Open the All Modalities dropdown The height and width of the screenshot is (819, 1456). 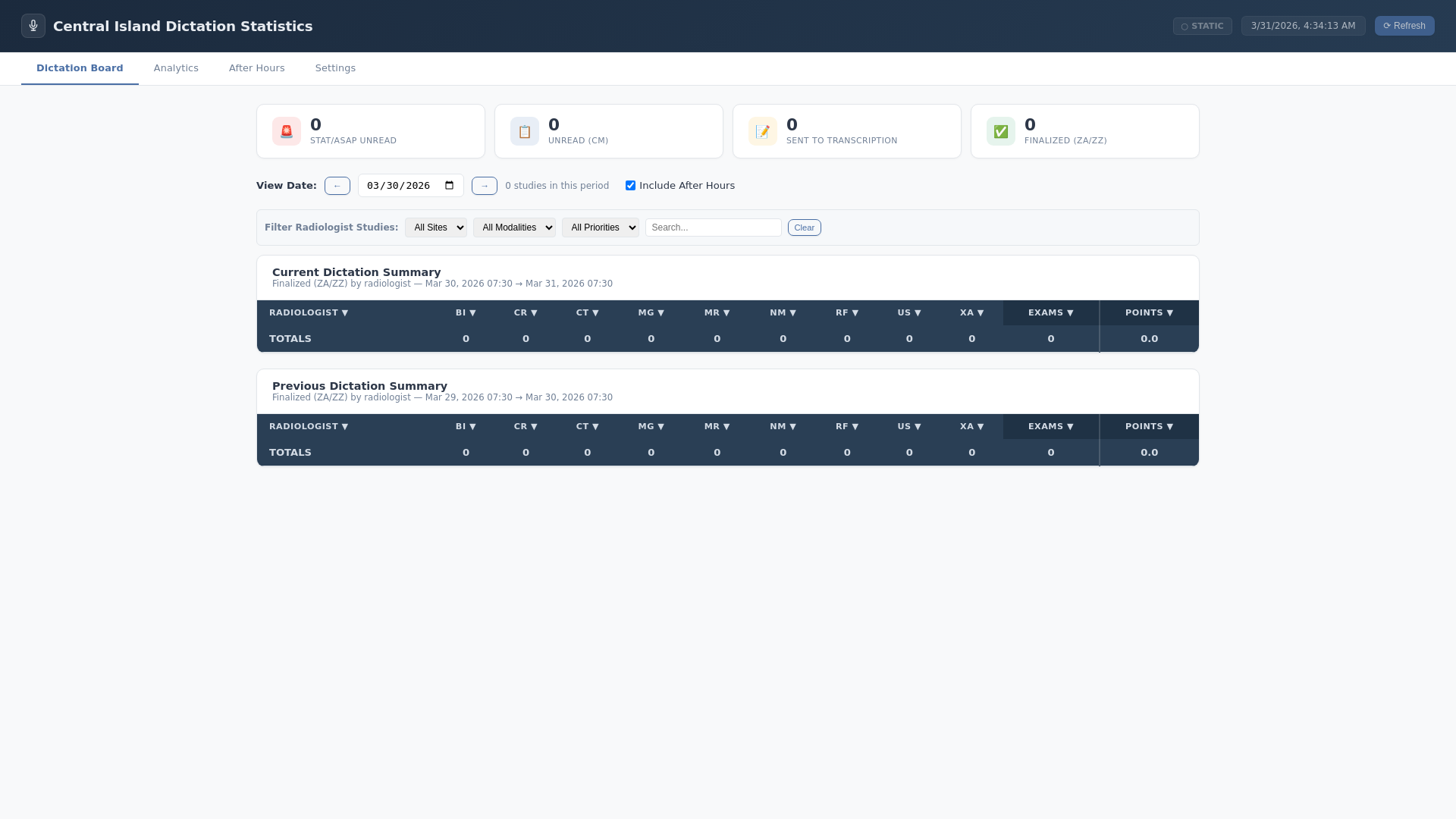[x=514, y=227]
